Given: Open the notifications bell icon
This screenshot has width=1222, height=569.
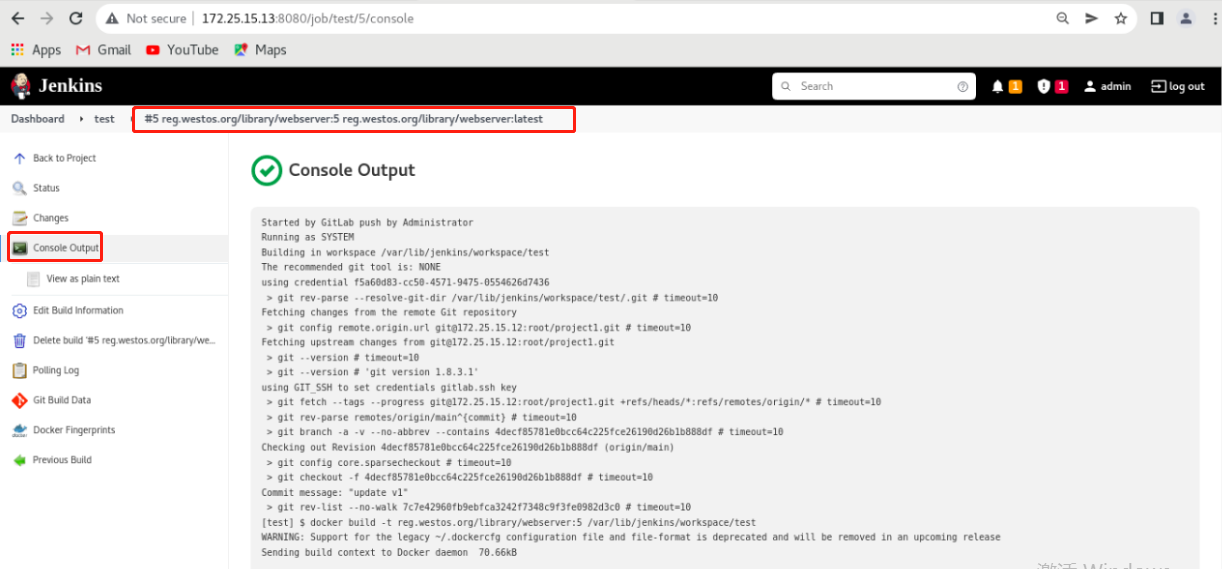Looking at the screenshot, I should tap(997, 87).
